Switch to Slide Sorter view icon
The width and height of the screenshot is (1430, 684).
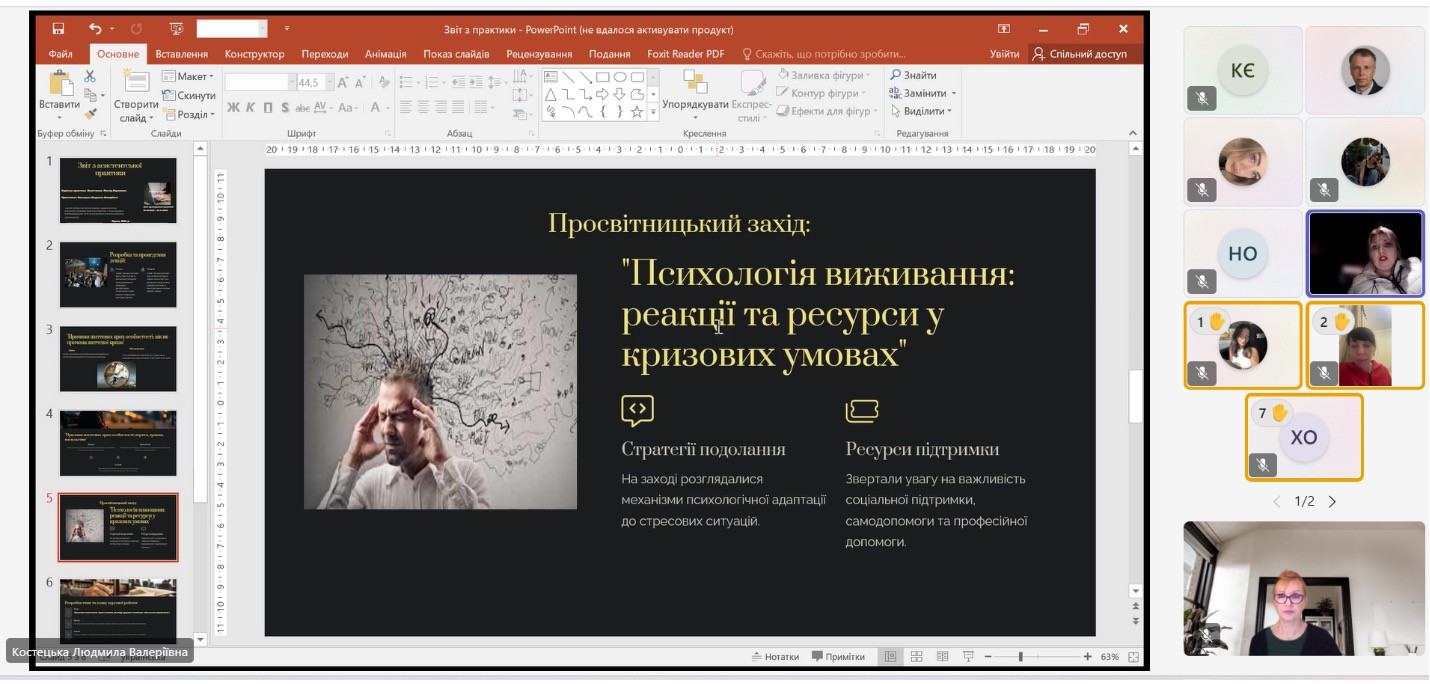pyautogui.click(x=916, y=657)
